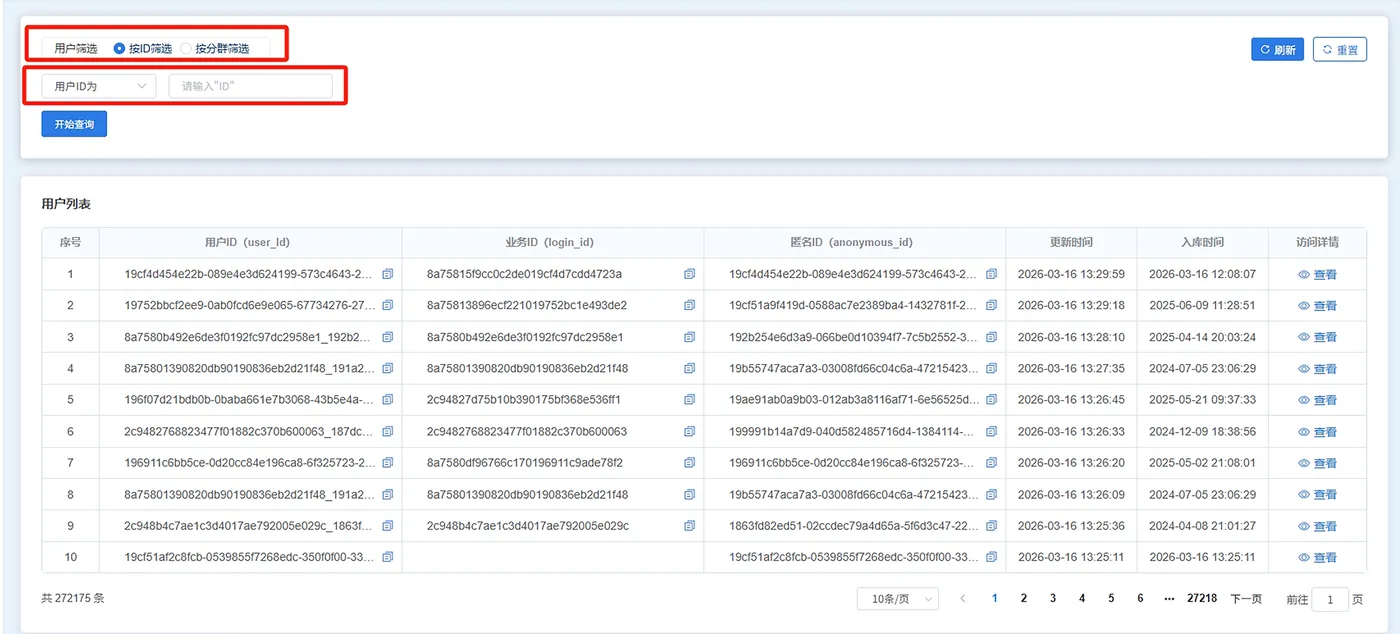Open 查看 link in row 8

[x=1317, y=495]
